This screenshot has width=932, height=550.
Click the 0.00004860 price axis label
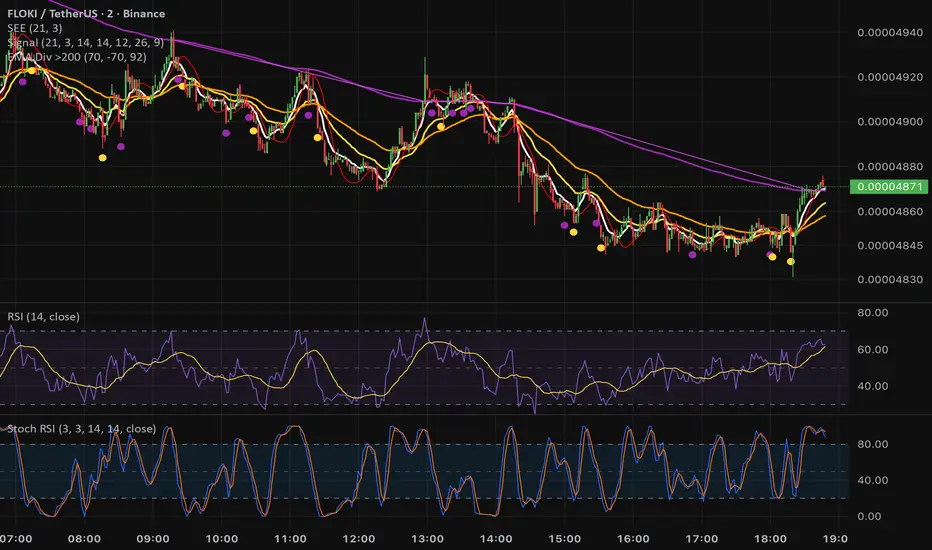pos(891,212)
